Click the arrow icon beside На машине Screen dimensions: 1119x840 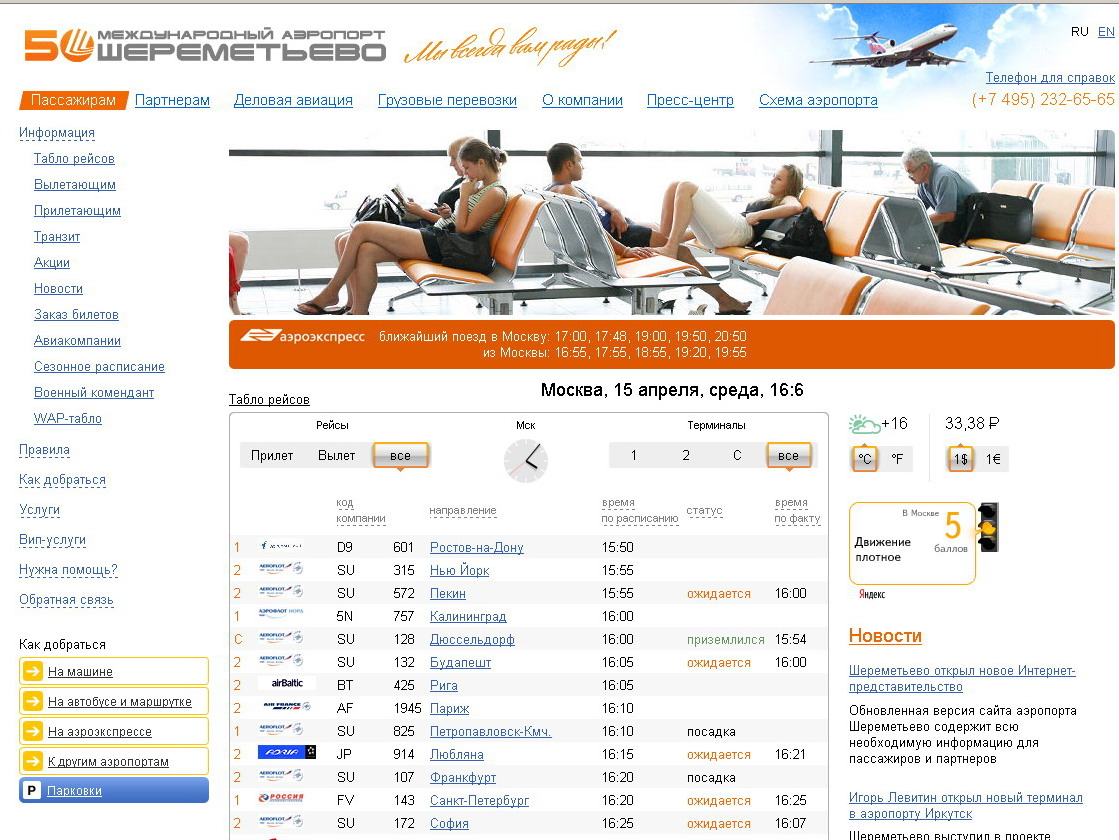[x=32, y=672]
